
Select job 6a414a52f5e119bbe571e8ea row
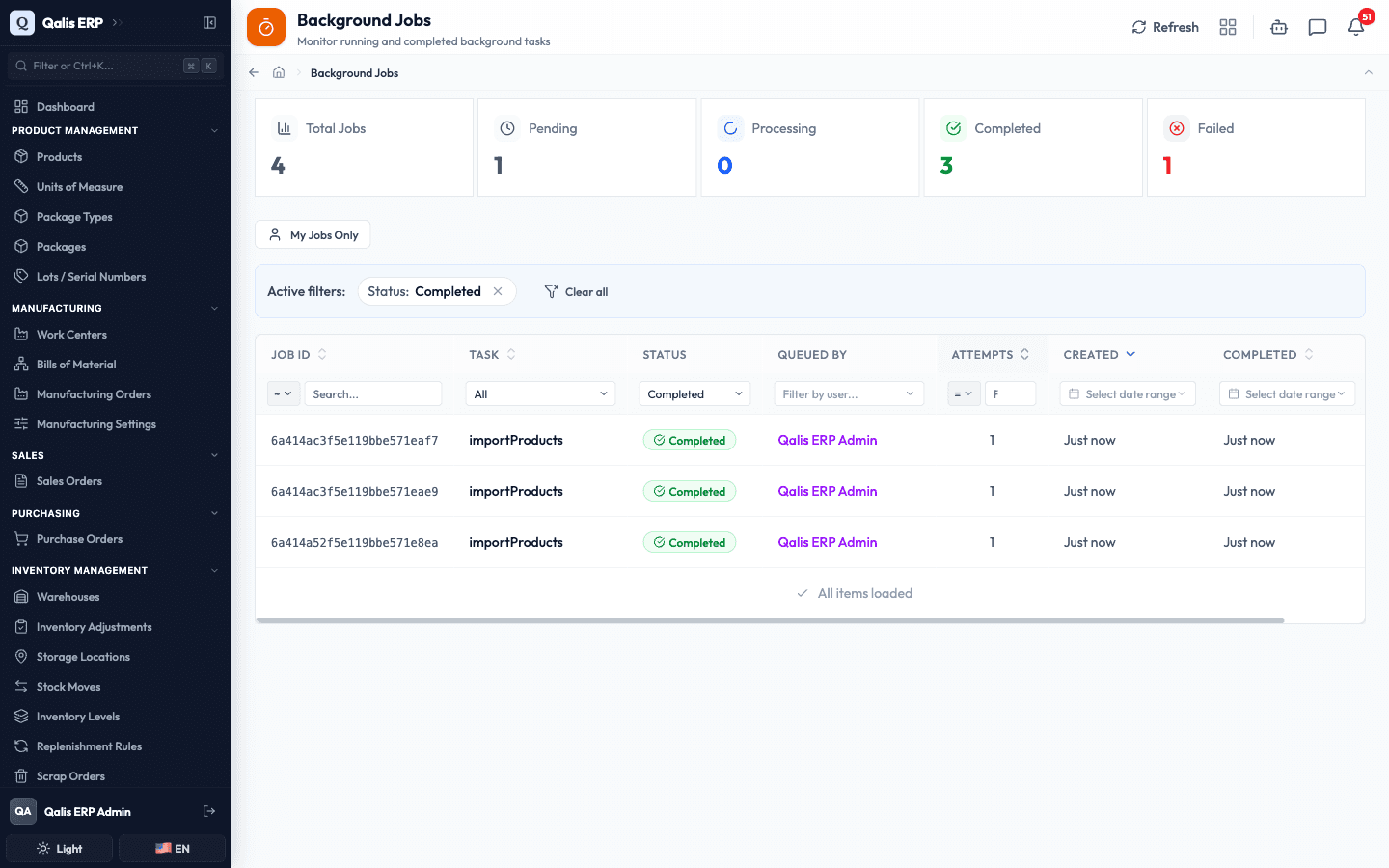click(x=810, y=542)
